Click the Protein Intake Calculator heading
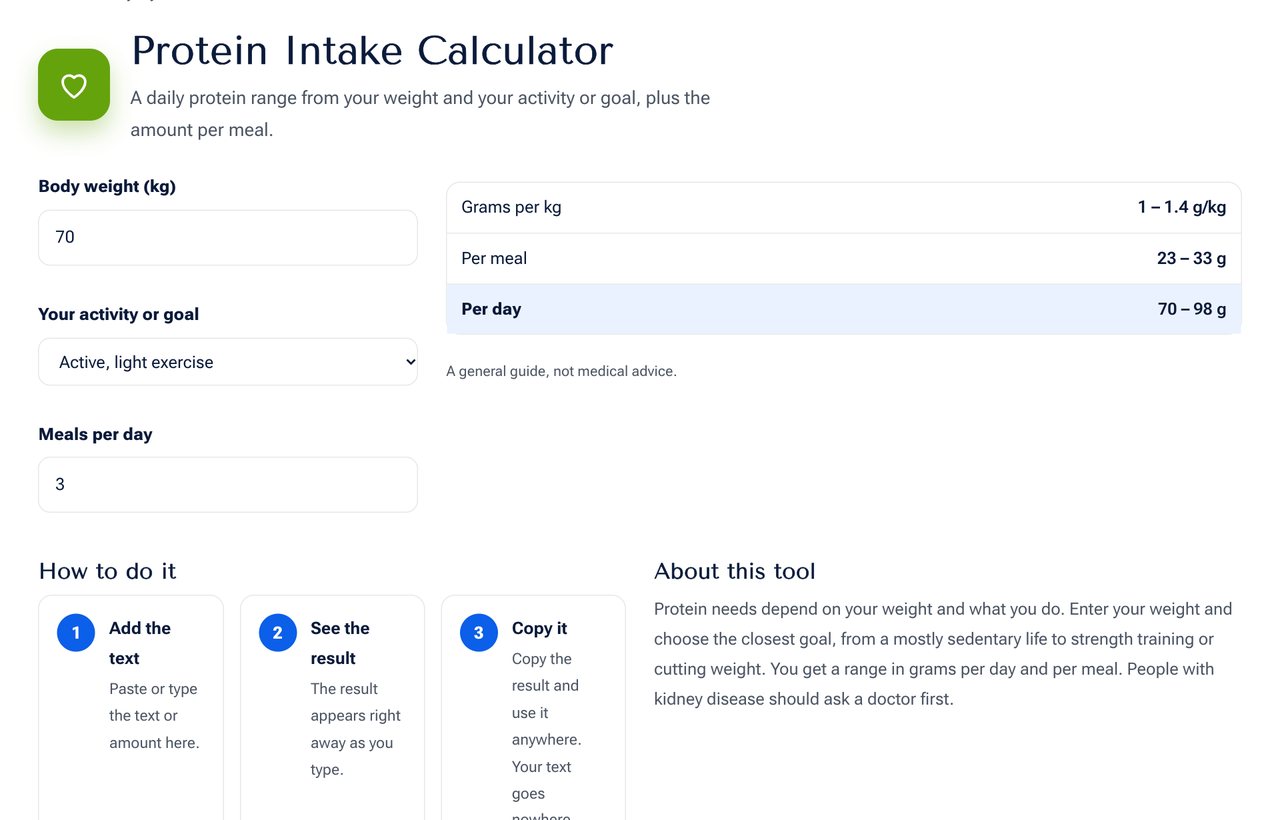1280x820 pixels. coord(372,51)
